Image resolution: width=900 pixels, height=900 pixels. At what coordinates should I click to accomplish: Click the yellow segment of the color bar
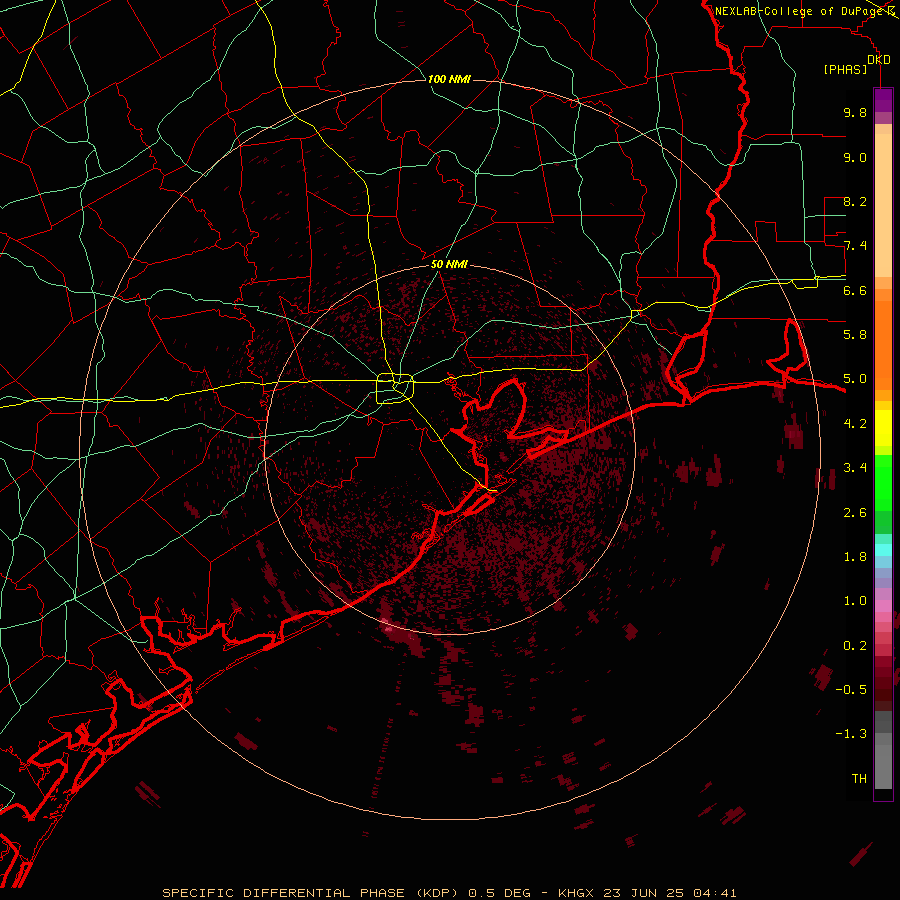pos(883,428)
